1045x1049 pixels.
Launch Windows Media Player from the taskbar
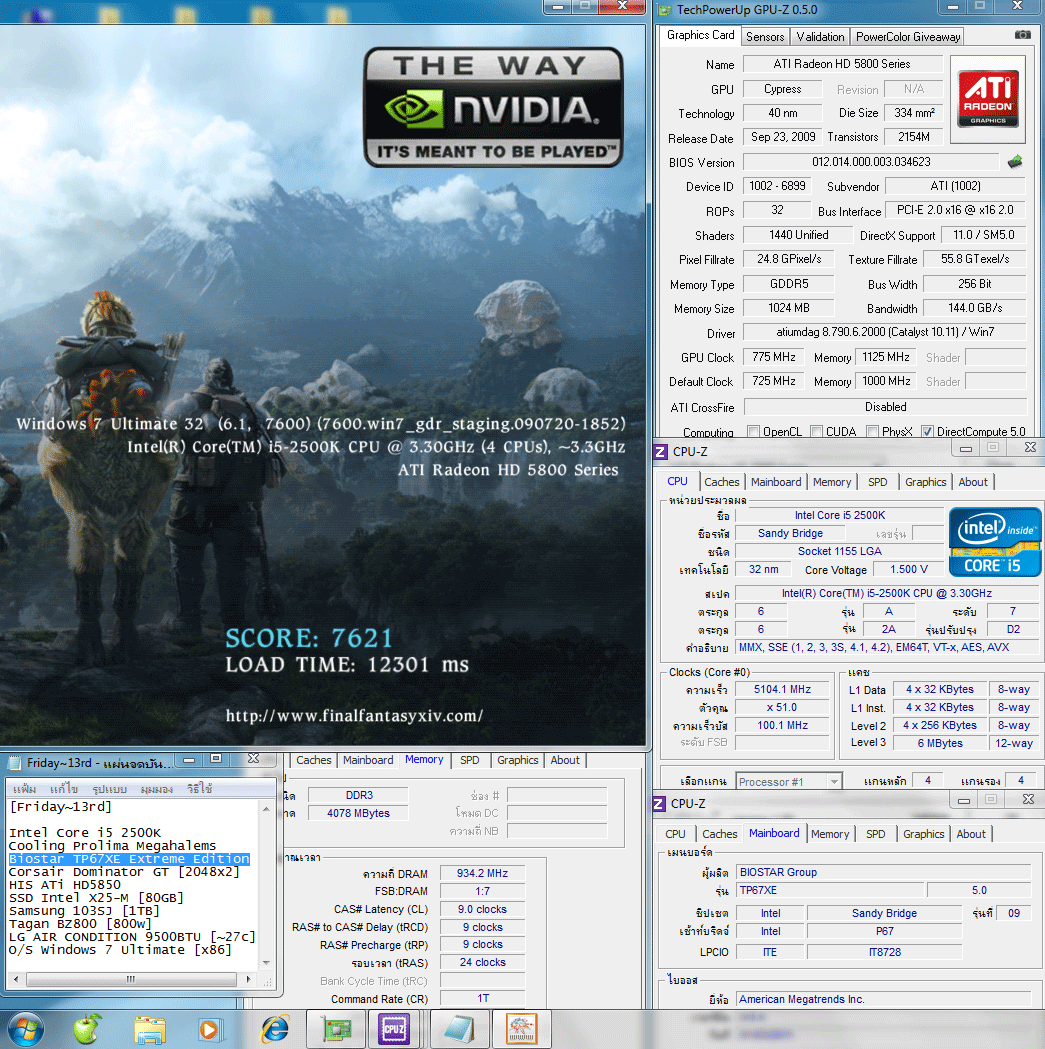click(209, 1030)
